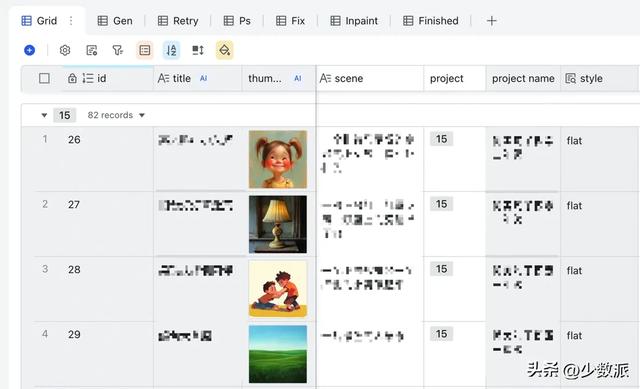Open the row height tool

198,50
